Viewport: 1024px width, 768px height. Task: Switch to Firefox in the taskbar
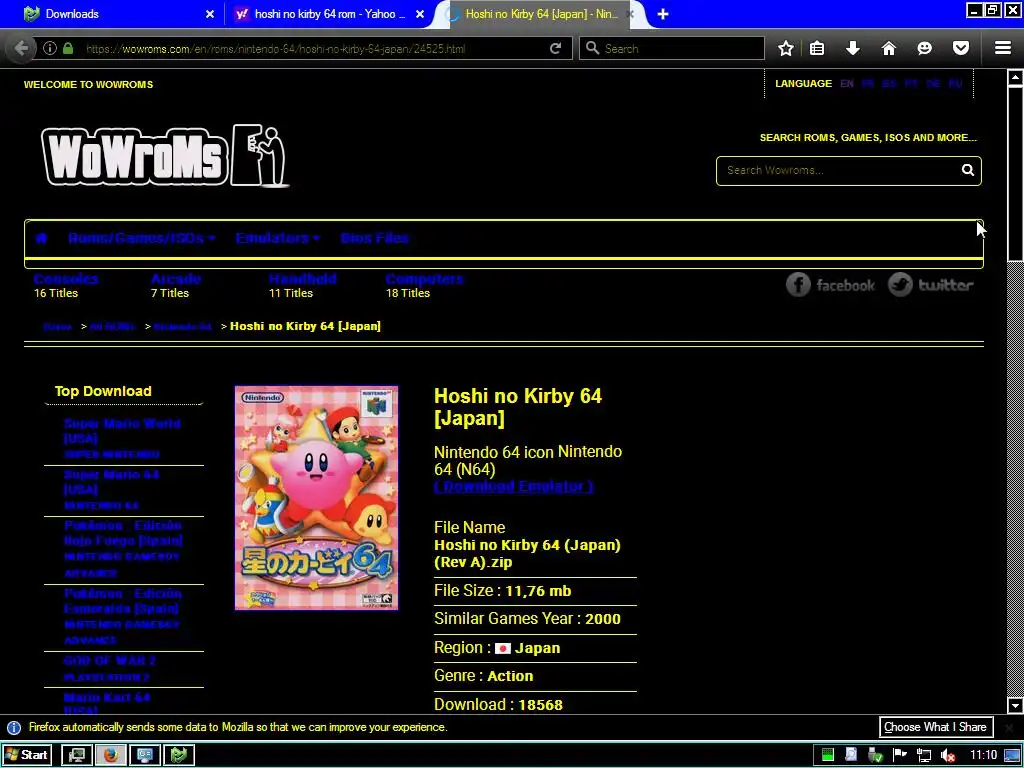click(x=110, y=755)
